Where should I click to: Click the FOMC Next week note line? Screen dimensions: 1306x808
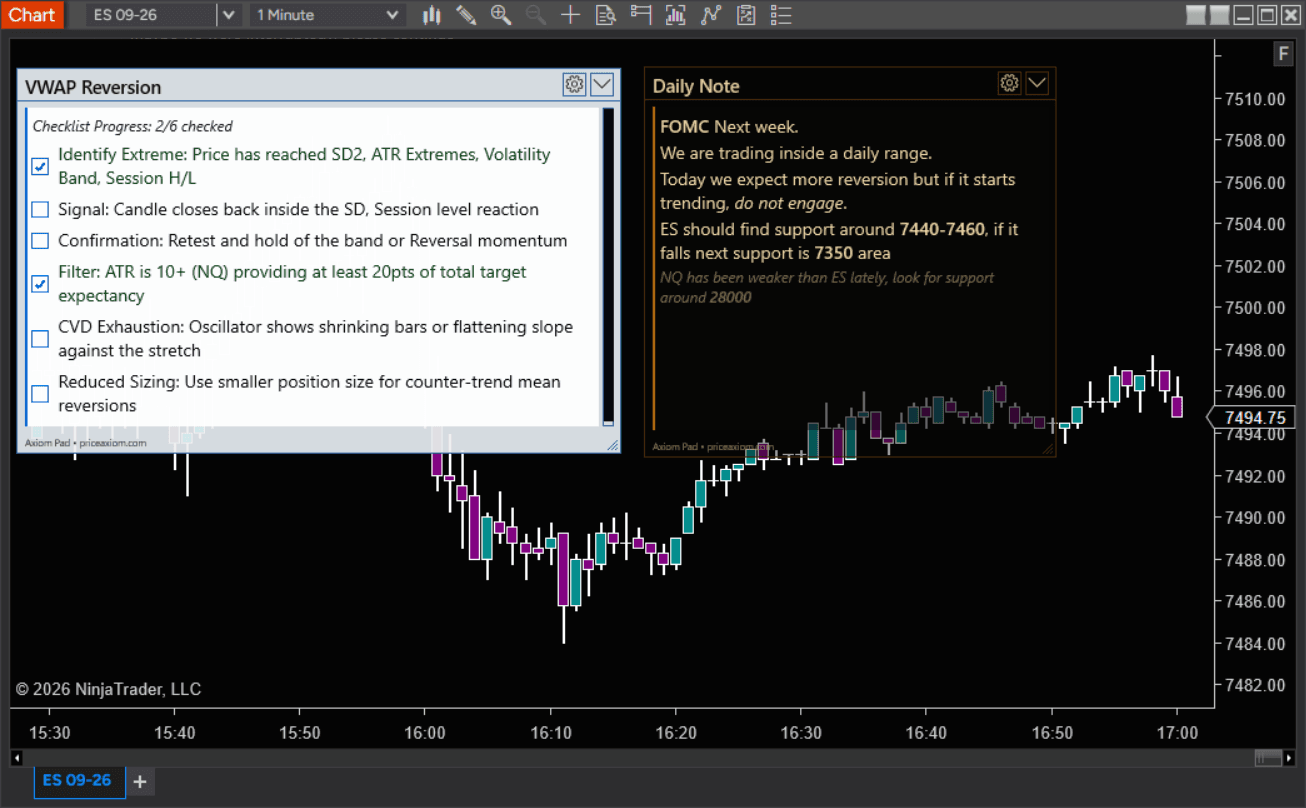[x=730, y=127]
